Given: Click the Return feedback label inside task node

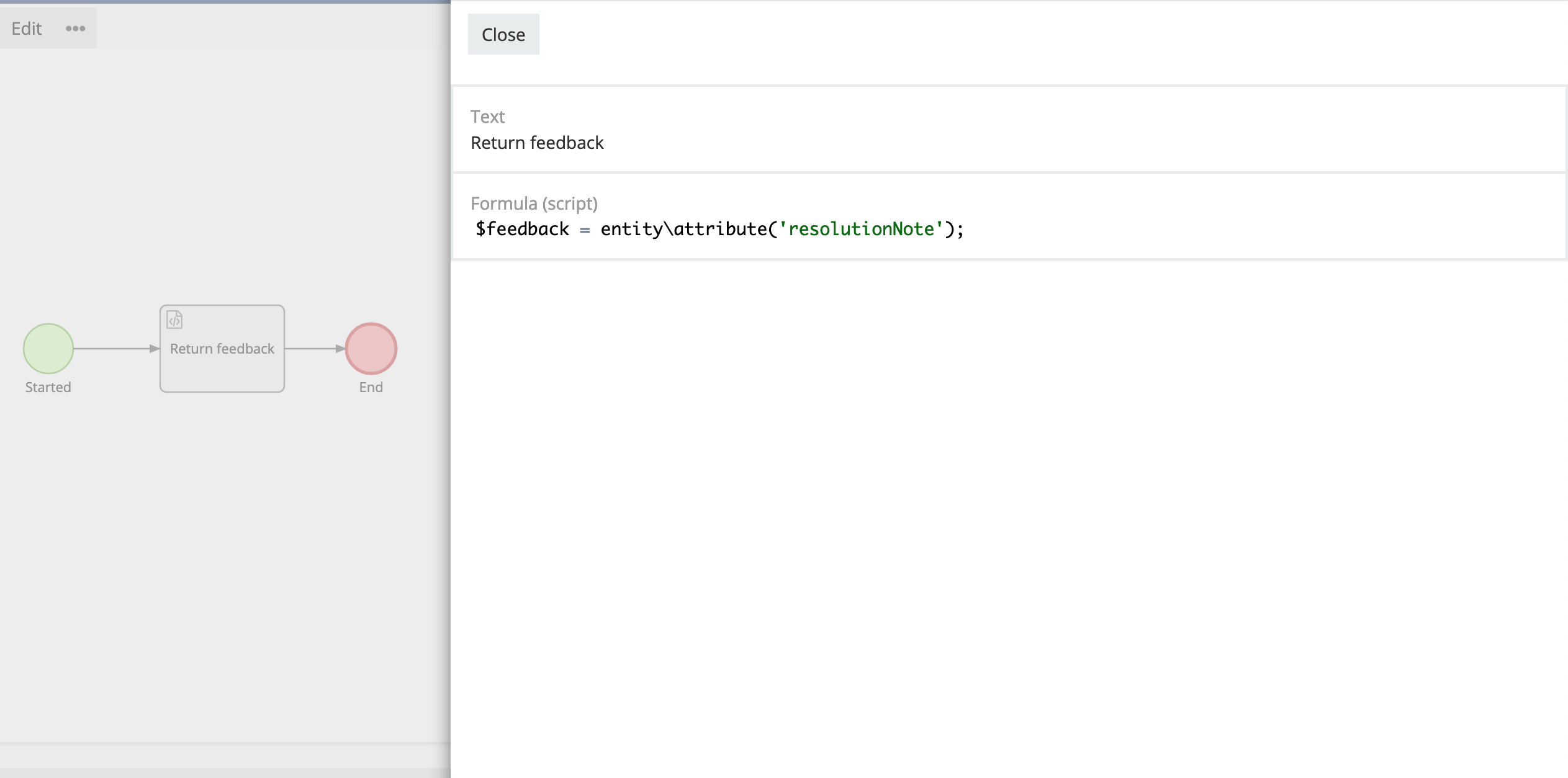Looking at the screenshot, I should (222, 349).
